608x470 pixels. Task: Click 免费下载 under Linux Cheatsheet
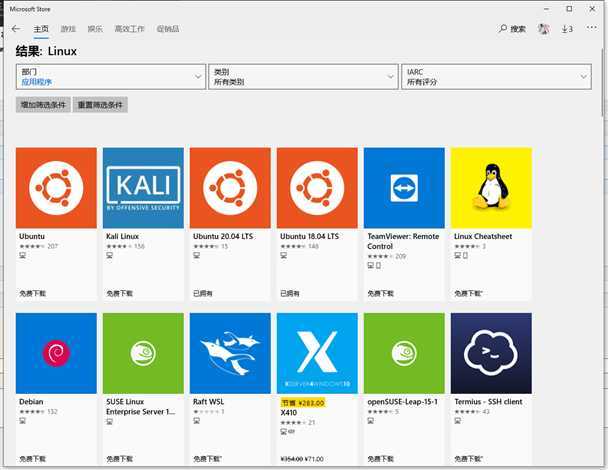coord(468,294)
